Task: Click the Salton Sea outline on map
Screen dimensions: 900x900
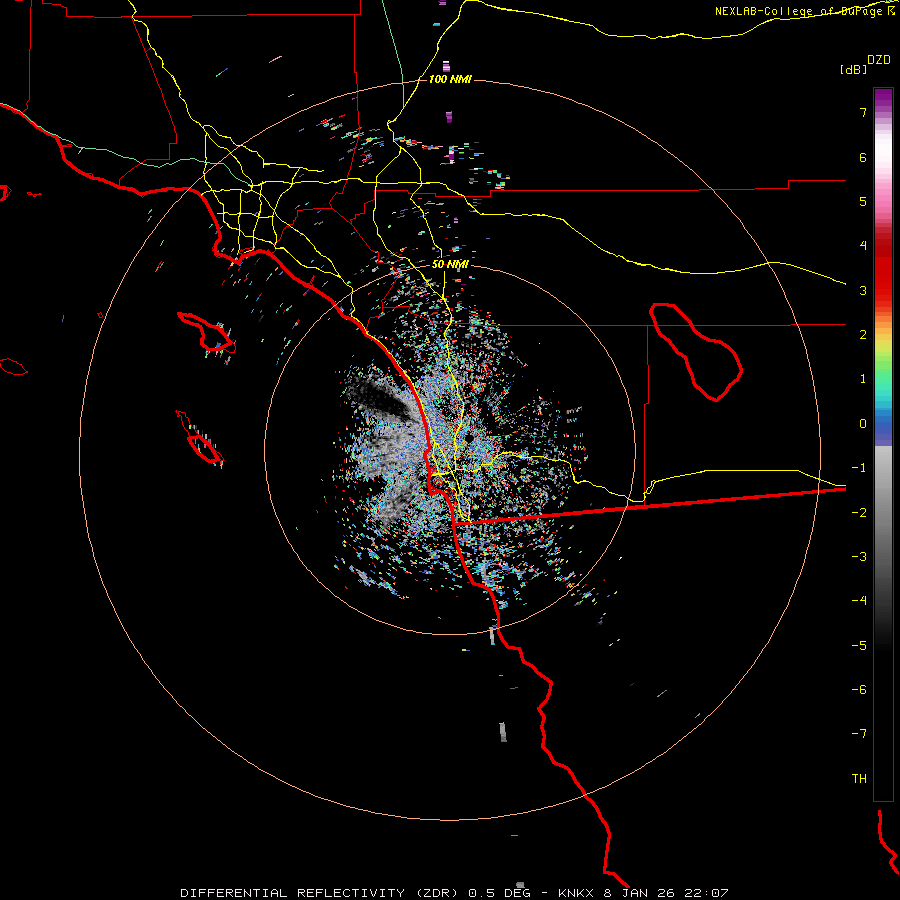Action: coord(696,351)
